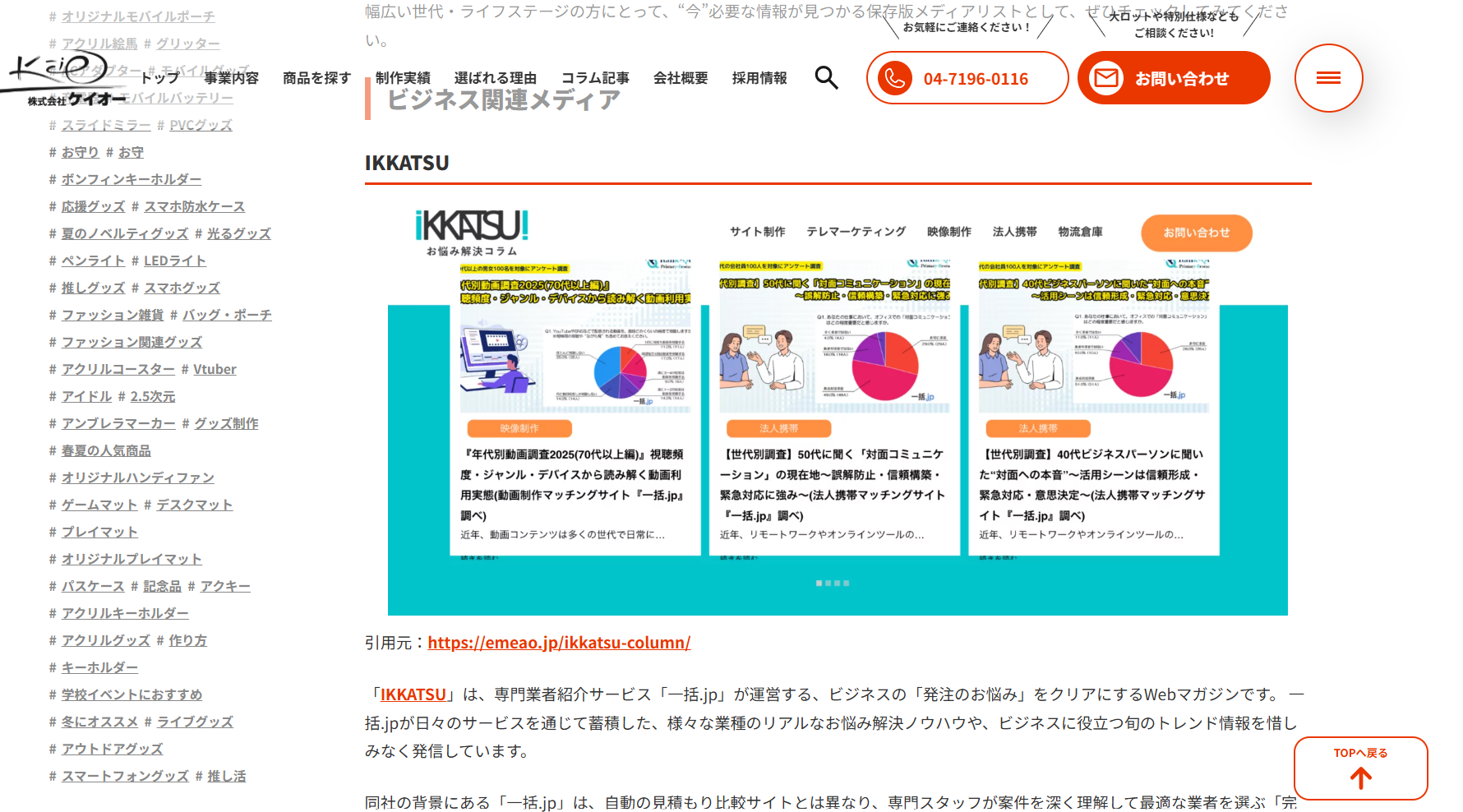1463x812 pixels.
Task: Open the トップ menu item
Action: (x=160, y=78)
